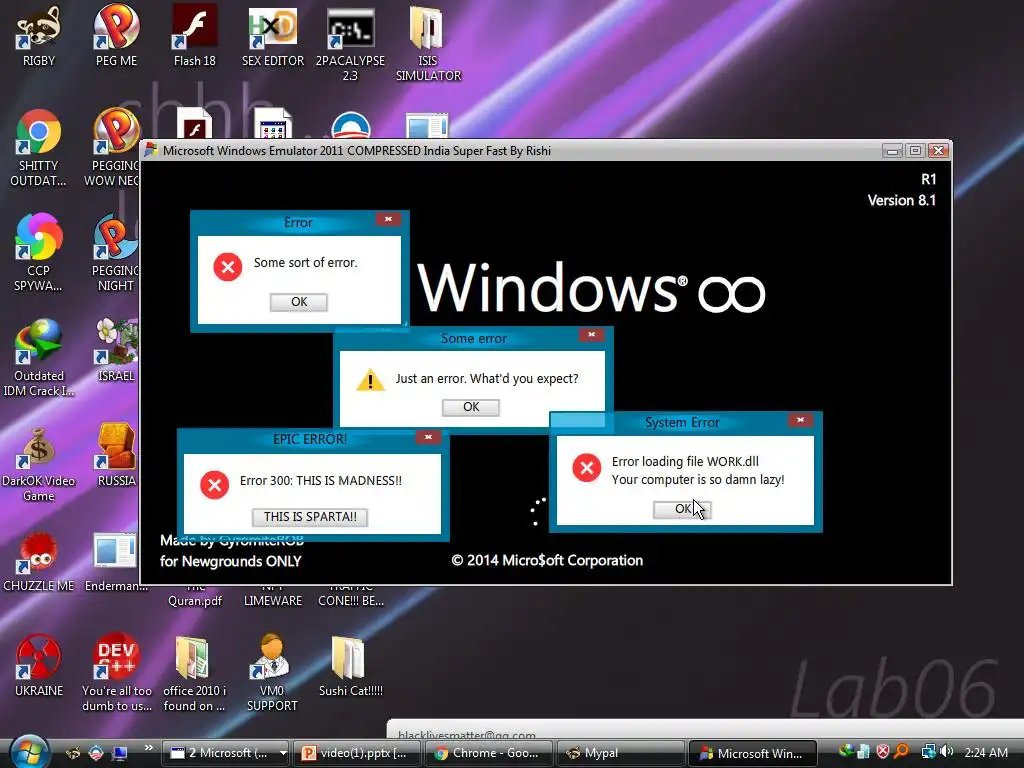Click the 2:24 AM taskbar clock
Image resolution: width=1024 pixels, height=768 pixels.
point(985,752)
